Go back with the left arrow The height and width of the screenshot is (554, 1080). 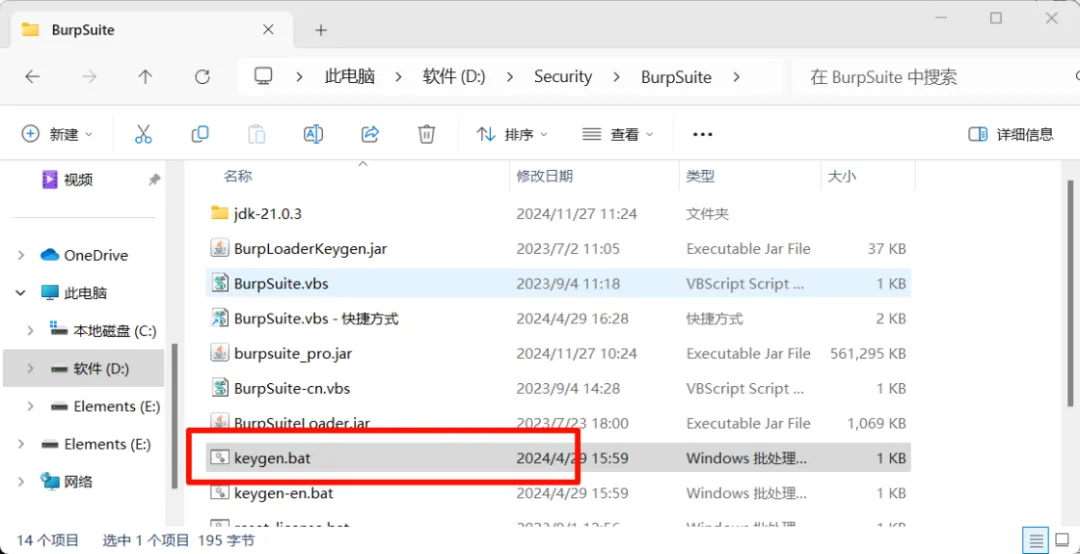32,76
